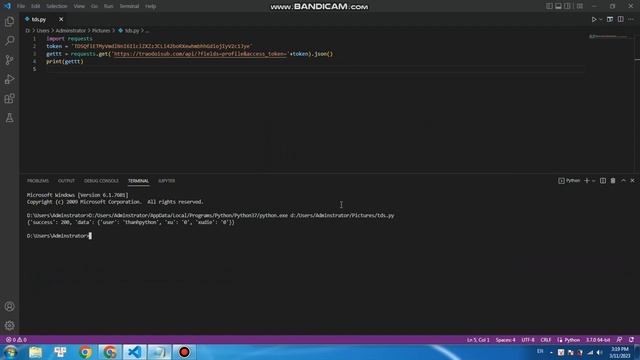
Task: Open the Terminal menu
Action: [129, 6]
